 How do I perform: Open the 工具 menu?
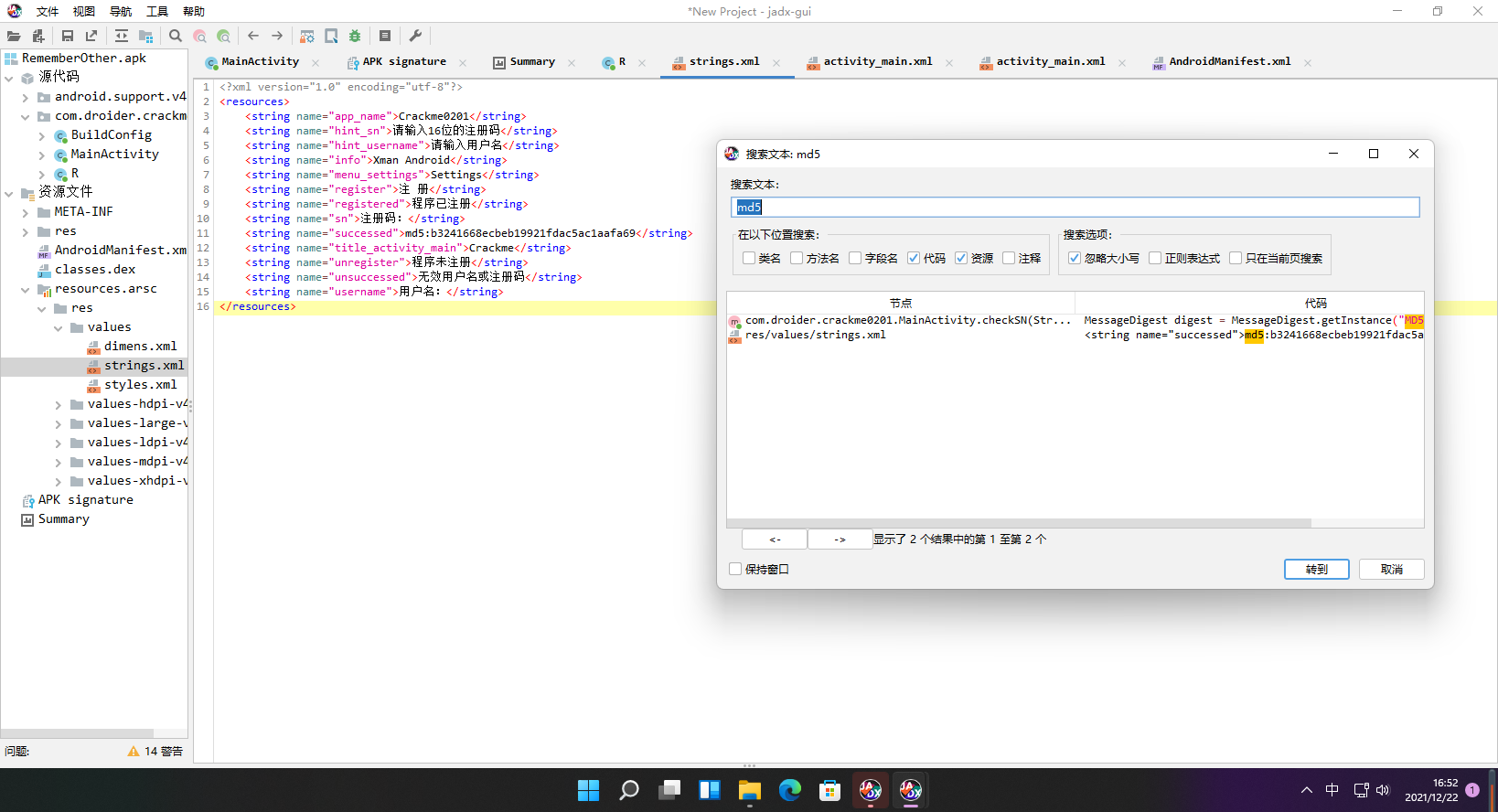click(x=157, y=12)
